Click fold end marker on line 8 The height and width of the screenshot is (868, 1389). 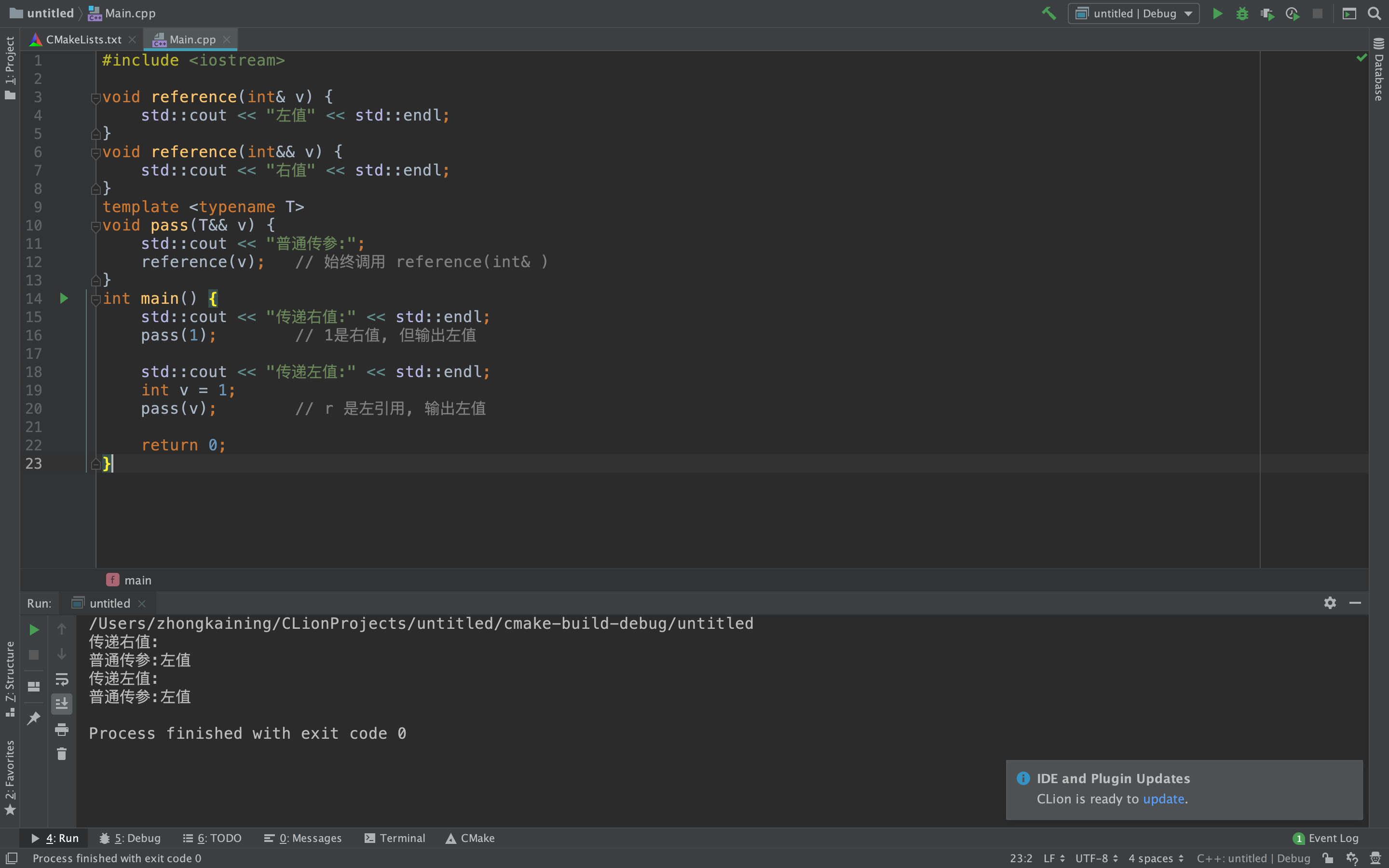[96, 189]
